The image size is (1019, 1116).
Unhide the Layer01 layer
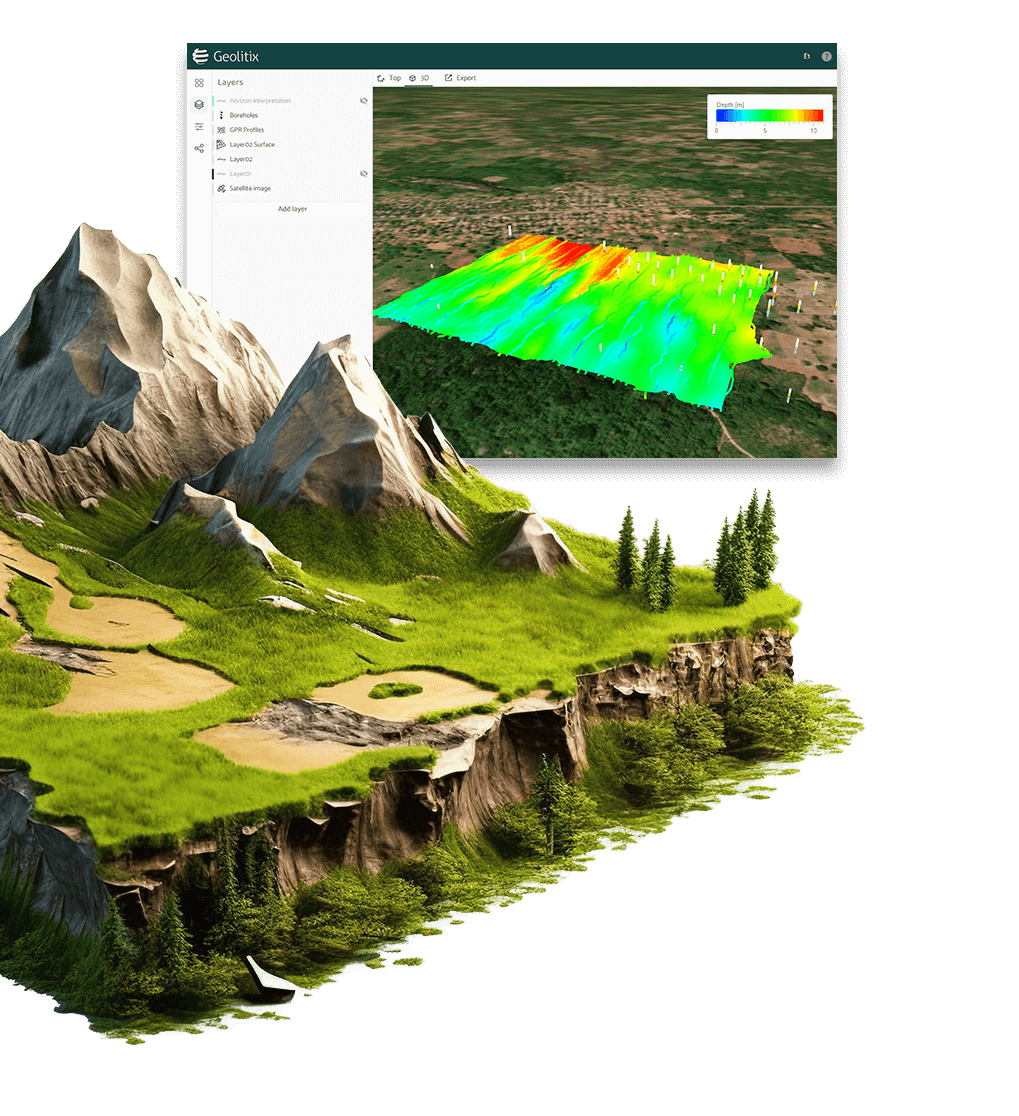[364, 173]
